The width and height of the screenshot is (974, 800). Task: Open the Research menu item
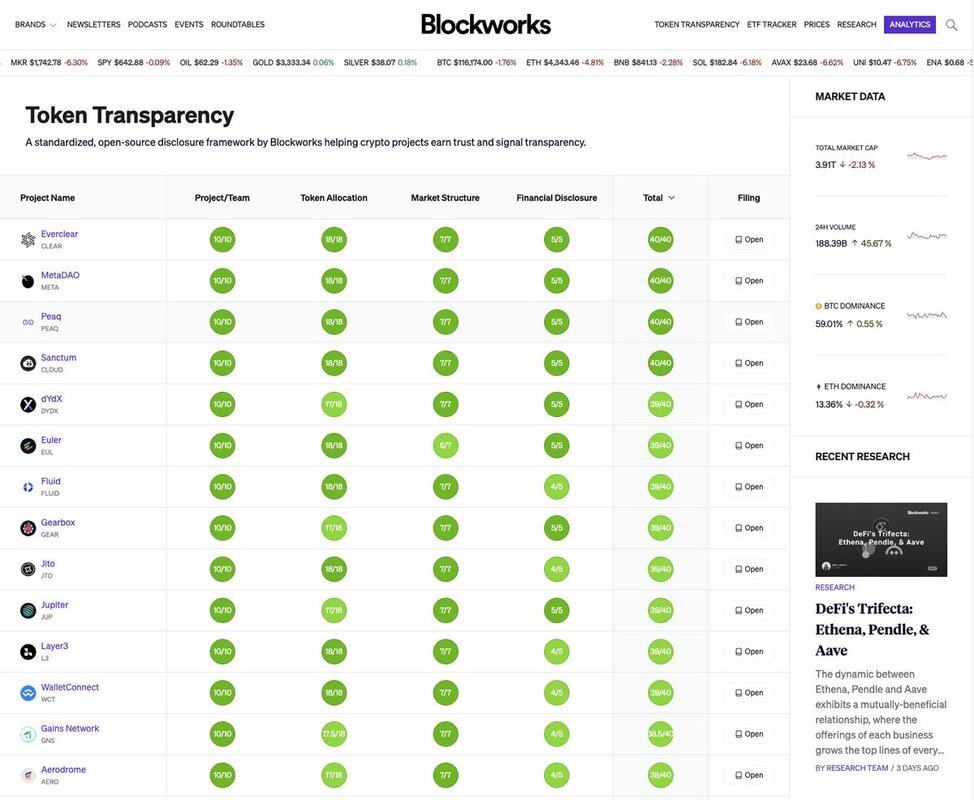click(x=857, y=25)
